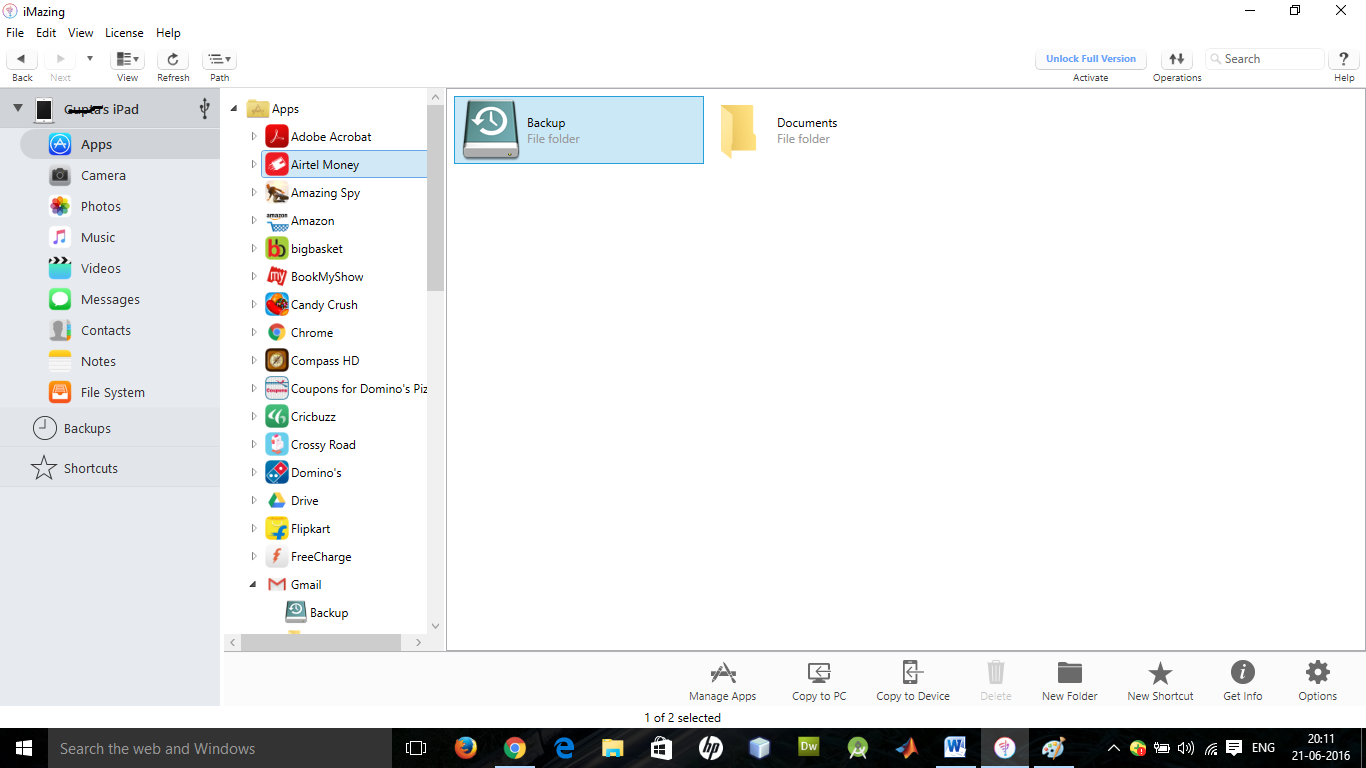Collapse the iPad device section
This screenshot has height=768, width=1366.
[18, 108]
